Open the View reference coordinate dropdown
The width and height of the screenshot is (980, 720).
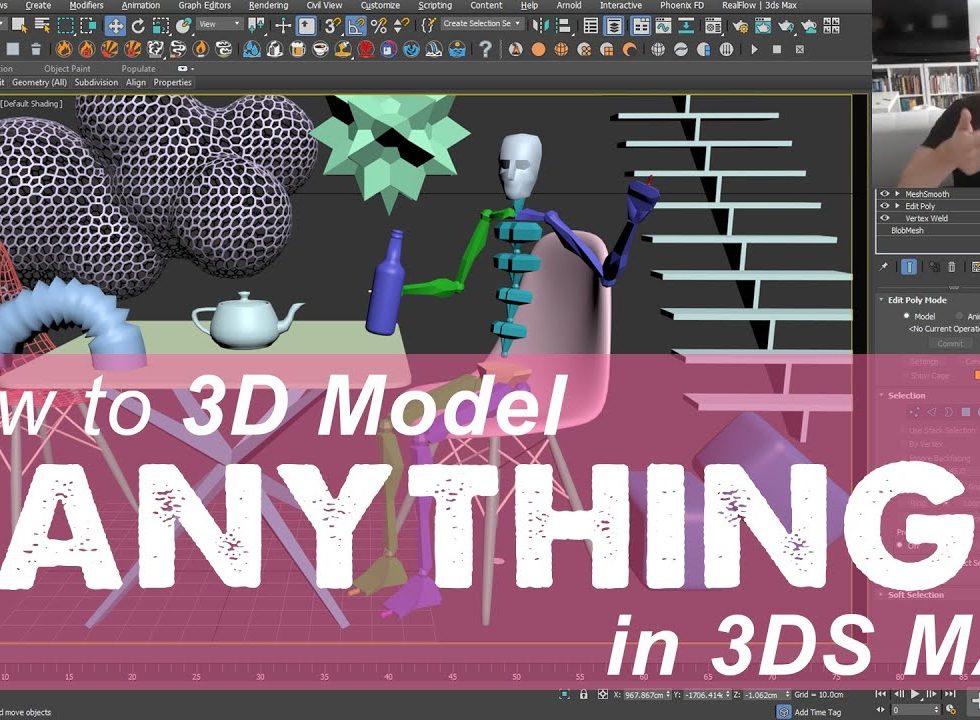click(219, 24)
